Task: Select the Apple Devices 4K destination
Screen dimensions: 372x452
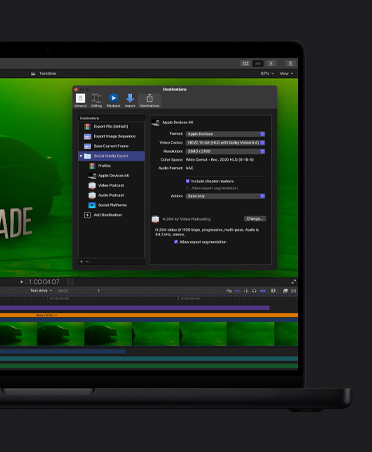Action: [111, 176]
